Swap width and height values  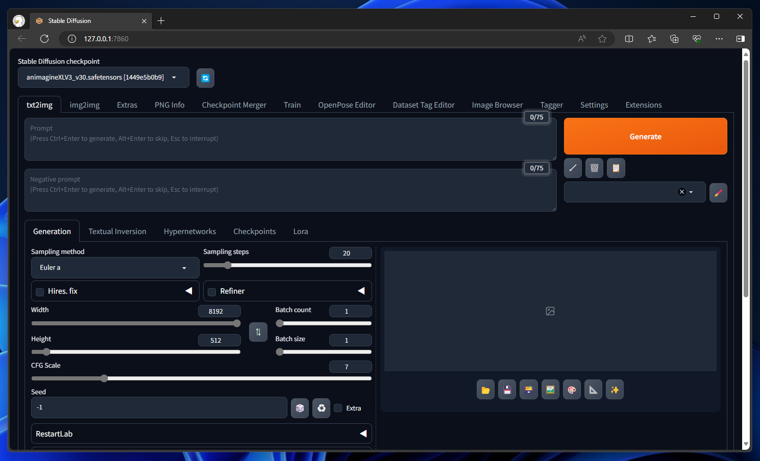258,332
